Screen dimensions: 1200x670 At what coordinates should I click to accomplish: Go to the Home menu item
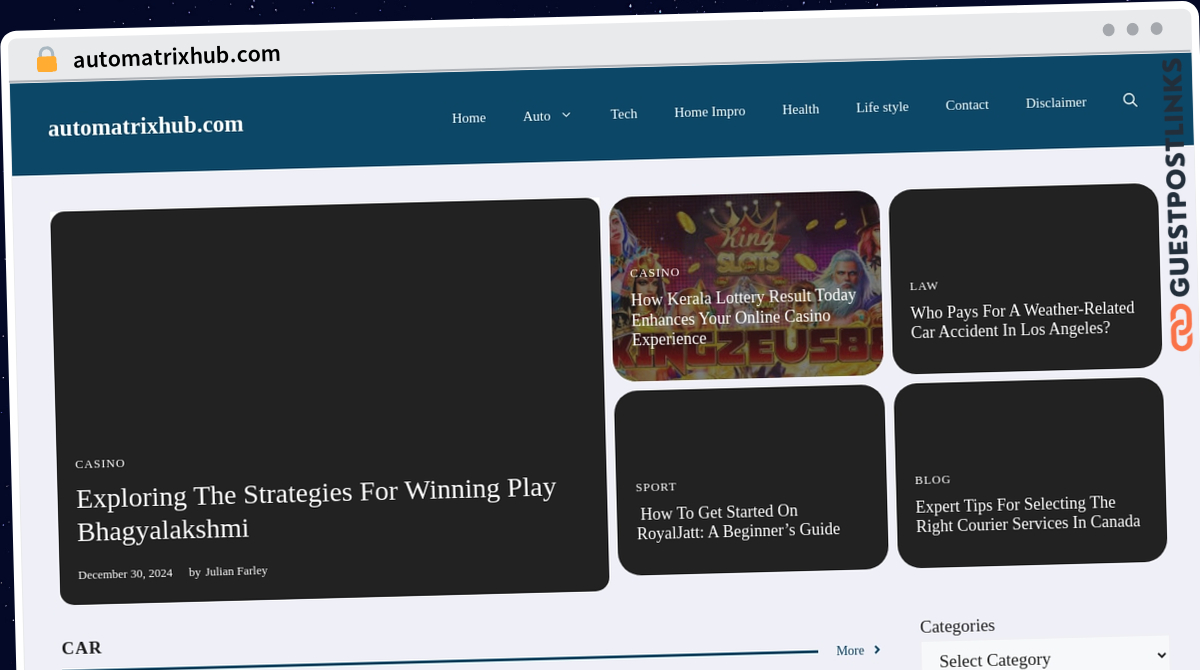[x=469, y=118]
